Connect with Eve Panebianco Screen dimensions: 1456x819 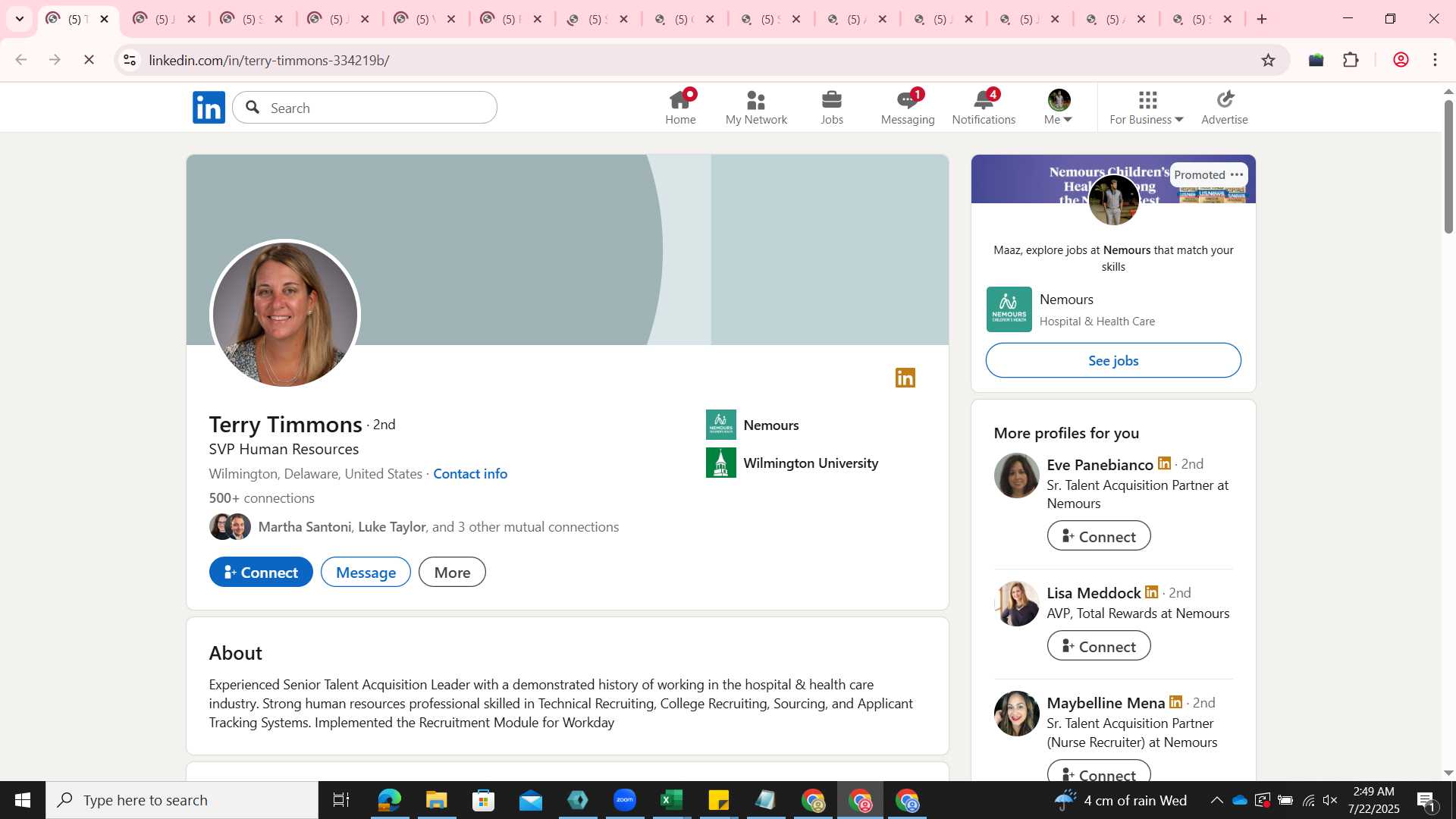click(1099, 536)
